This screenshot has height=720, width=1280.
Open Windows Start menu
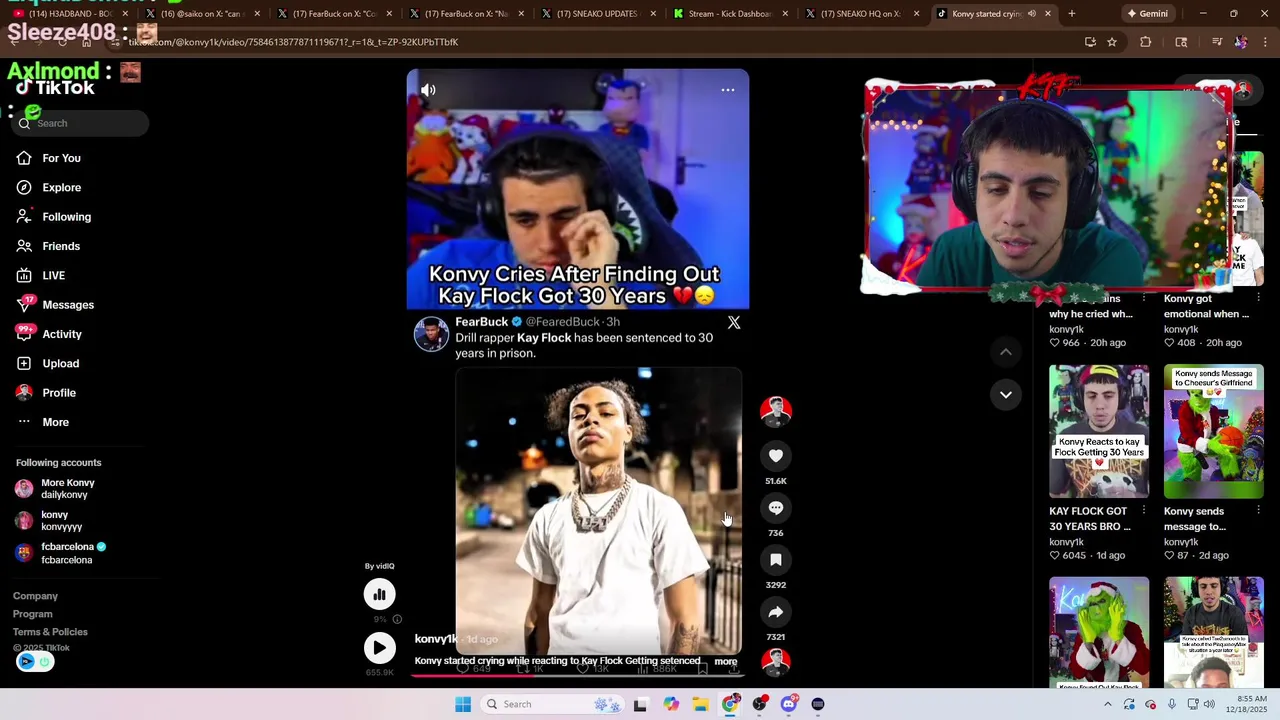click(462, 704)
